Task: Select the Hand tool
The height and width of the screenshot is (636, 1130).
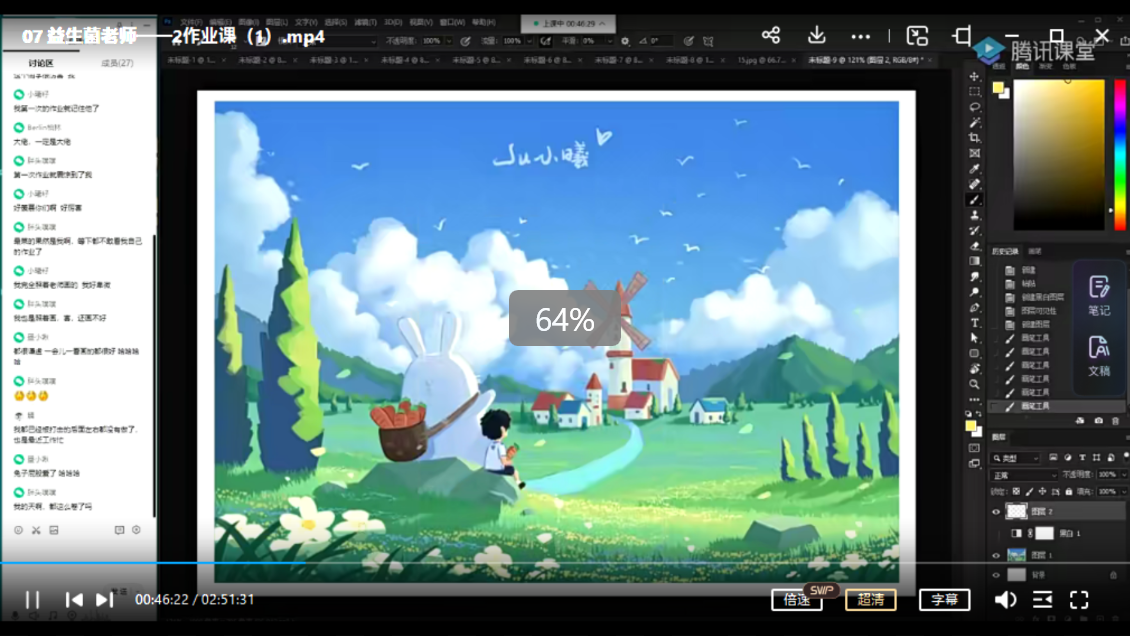Action: [974, 369]
